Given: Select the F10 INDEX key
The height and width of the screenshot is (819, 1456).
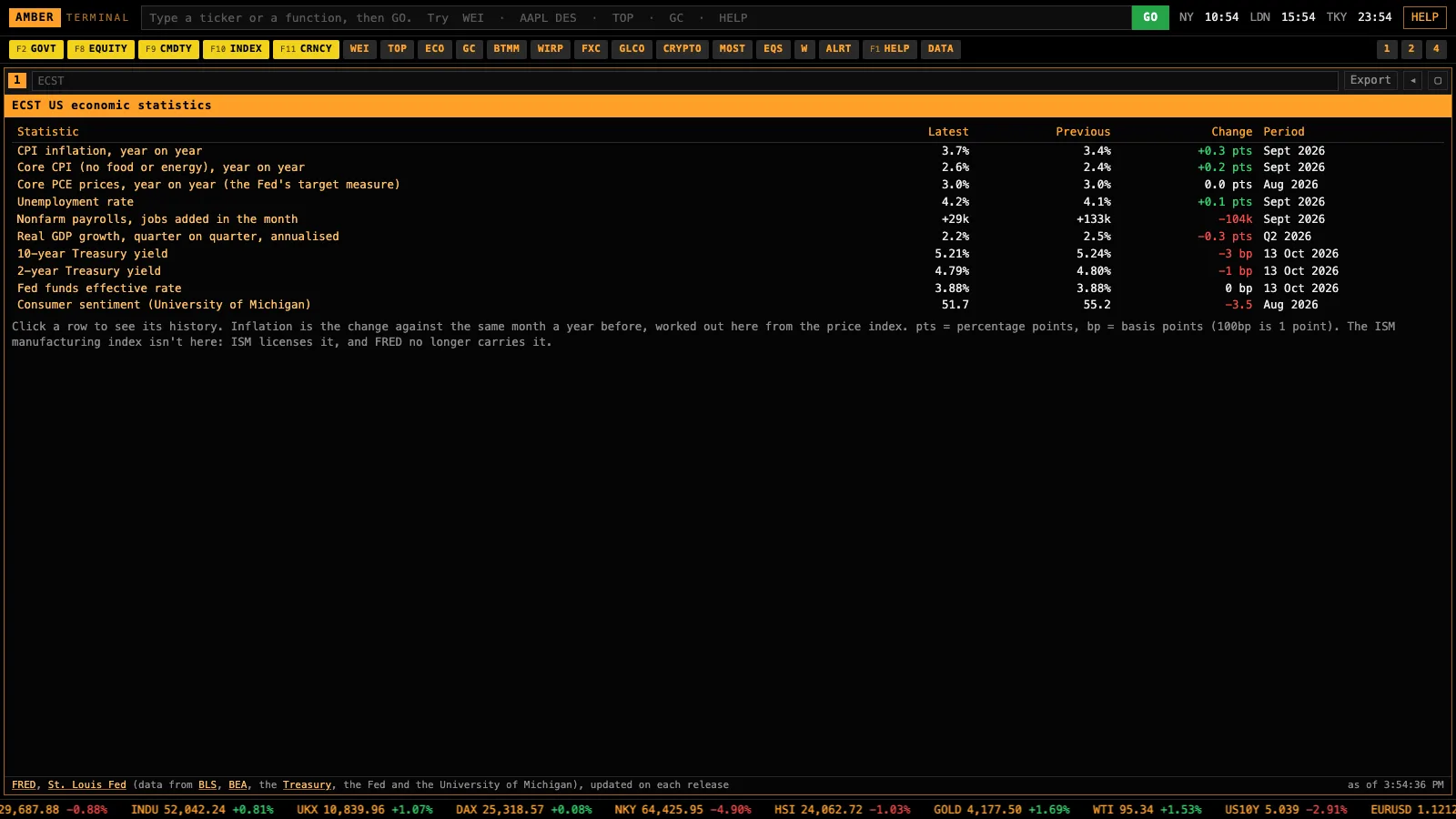Looking at the screenshot, I should tap(236, 49).
